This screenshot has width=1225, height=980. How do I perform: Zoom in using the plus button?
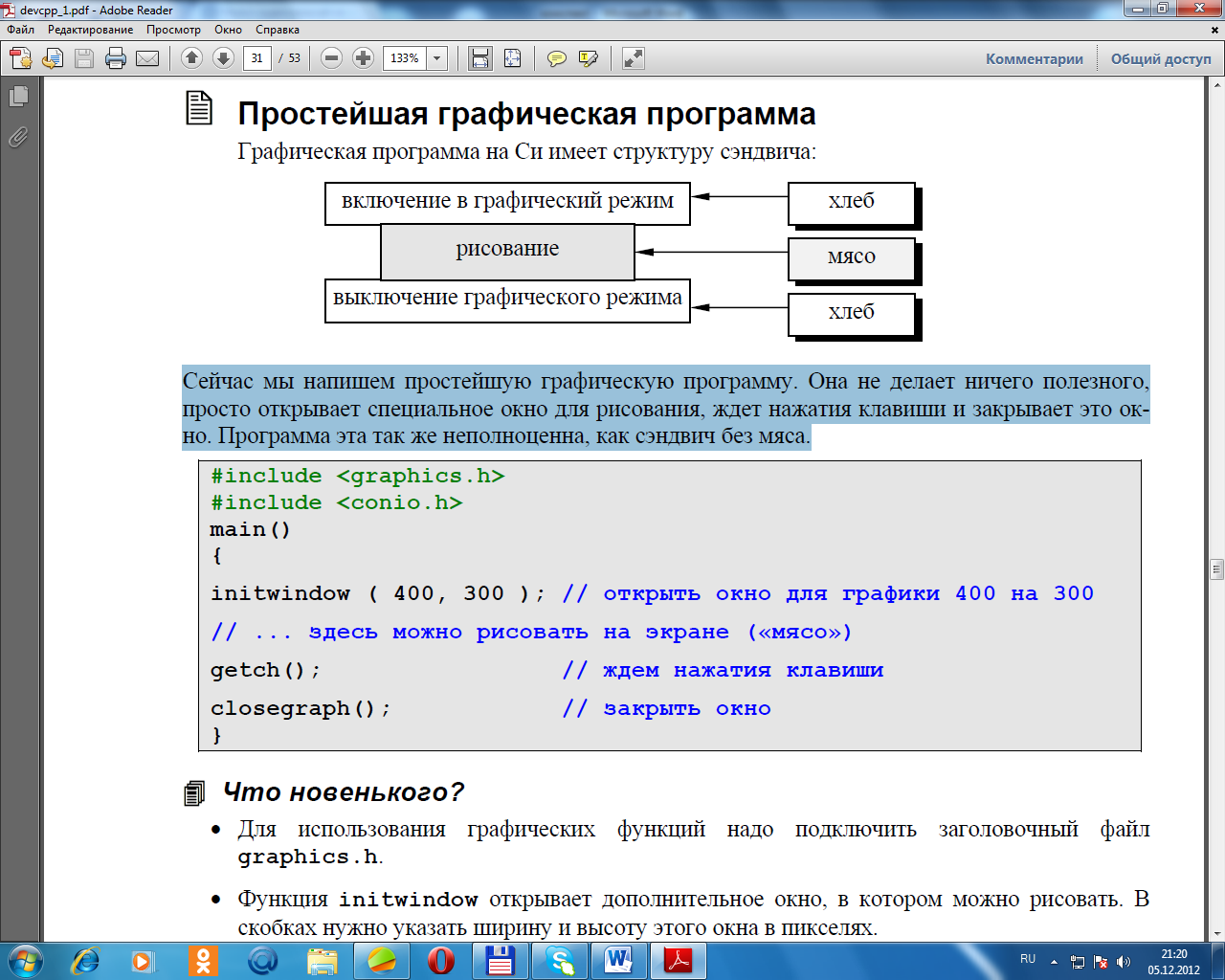pyautogui.click(x=363, y=58)
